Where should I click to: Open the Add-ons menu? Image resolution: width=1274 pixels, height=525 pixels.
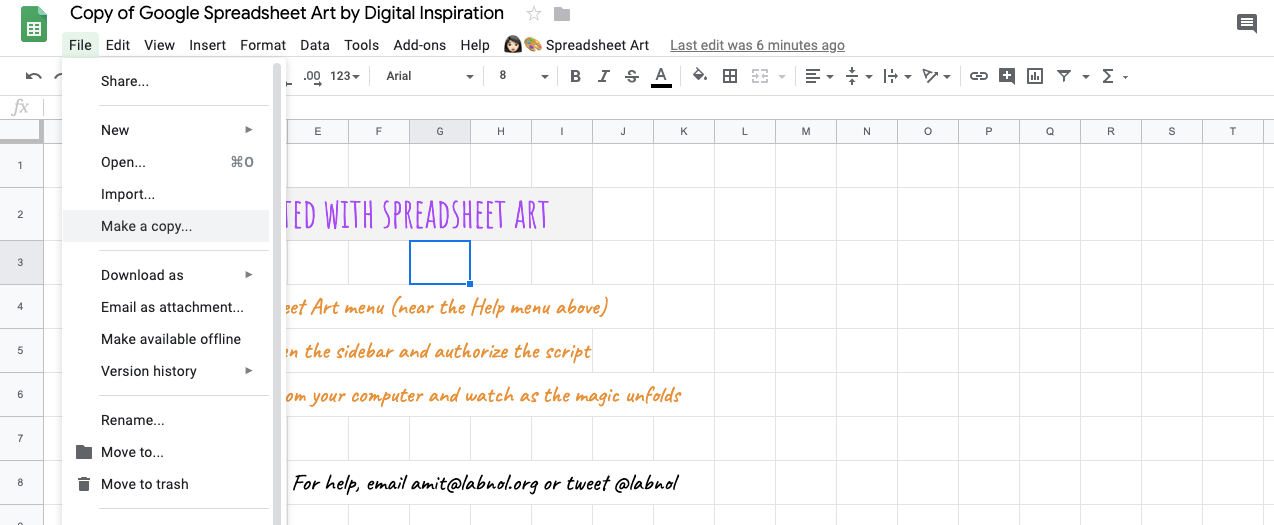pos(420,45)
